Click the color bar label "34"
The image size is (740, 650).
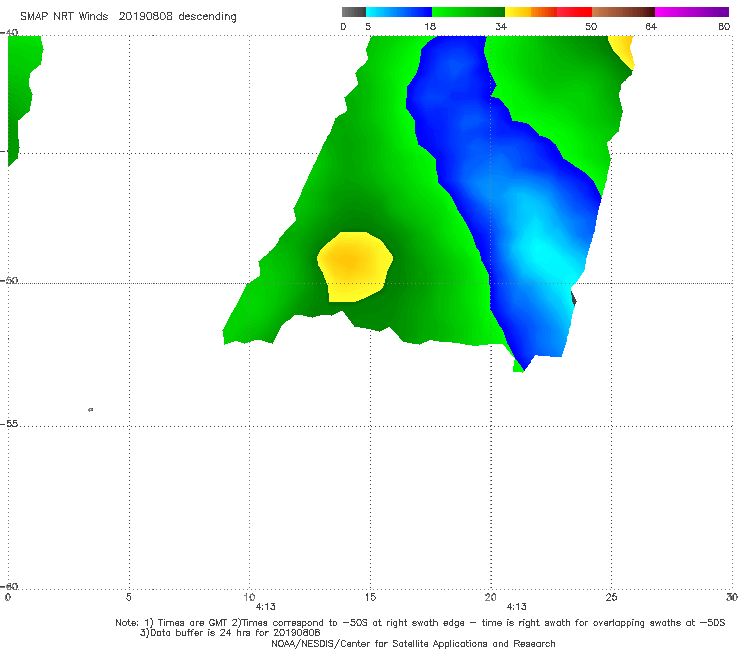tap(501, 27)
